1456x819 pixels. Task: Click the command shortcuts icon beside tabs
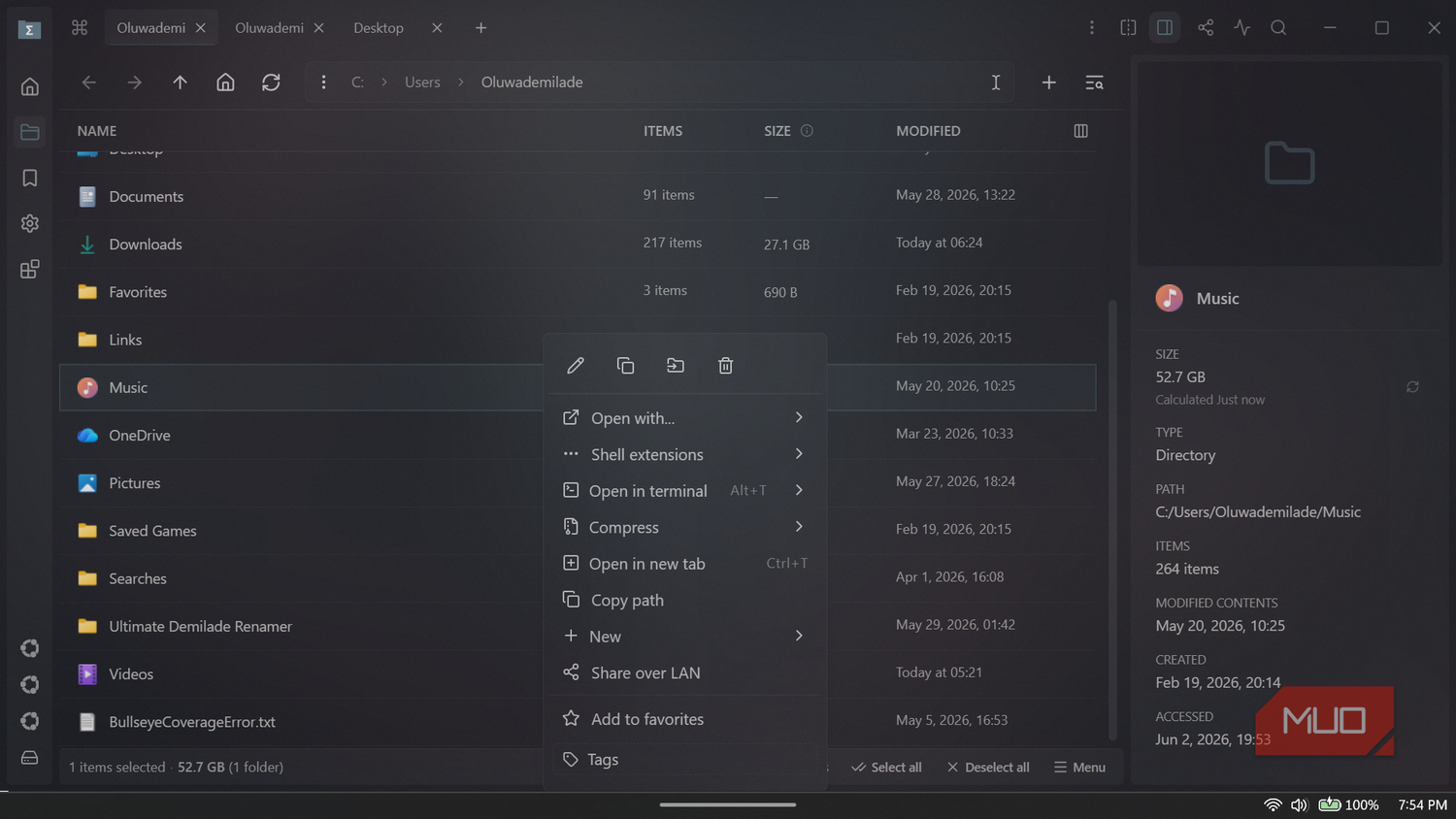(80, 28)
